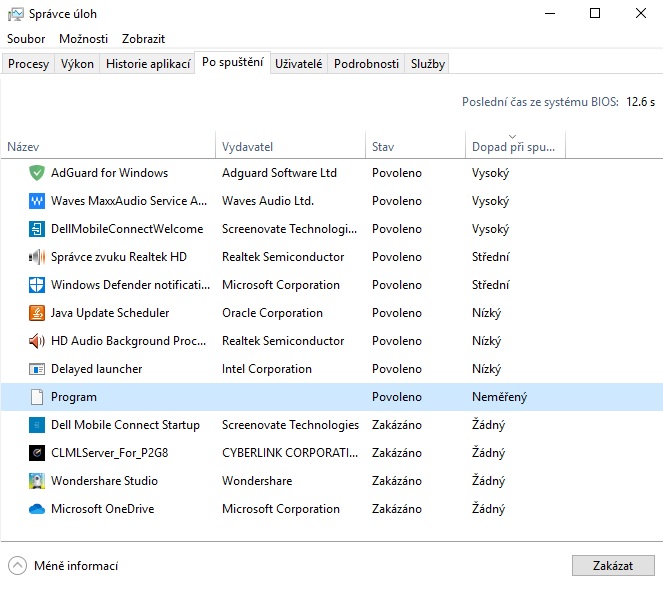Screen dimensions: 663x589
Task: Select the Microsoft OneDrive name
Action: (103, 509)
